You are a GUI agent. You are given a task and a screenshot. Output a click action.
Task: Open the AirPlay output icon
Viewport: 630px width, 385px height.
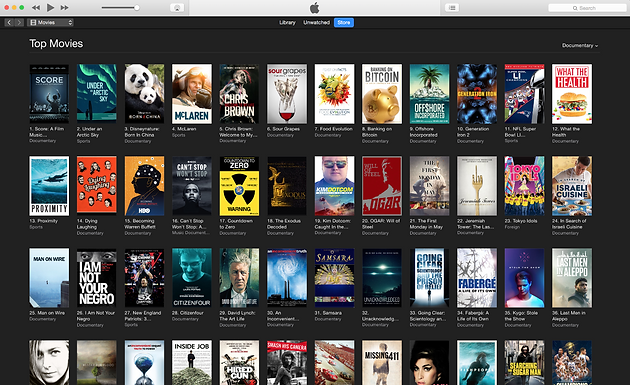pos(177,8)
